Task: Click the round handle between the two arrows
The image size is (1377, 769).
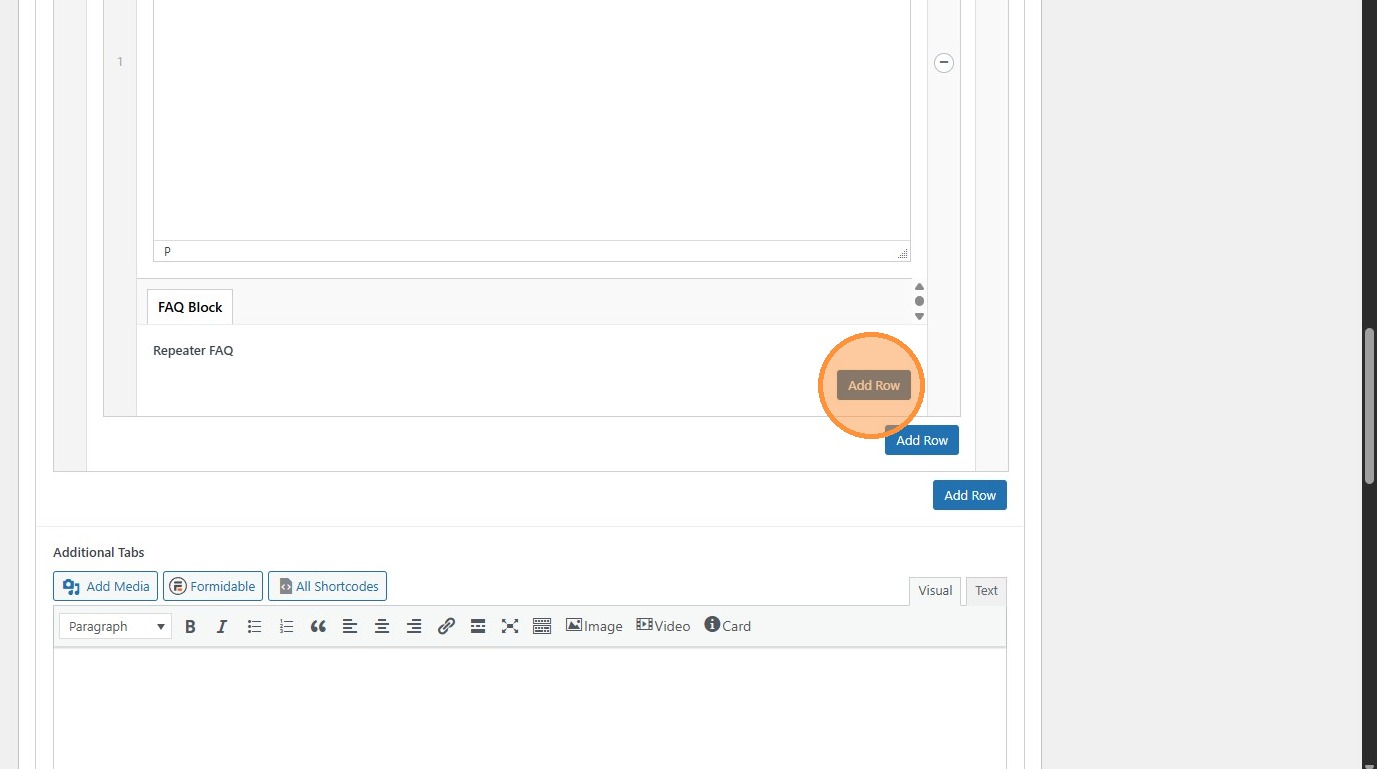Action: [920, 301]
